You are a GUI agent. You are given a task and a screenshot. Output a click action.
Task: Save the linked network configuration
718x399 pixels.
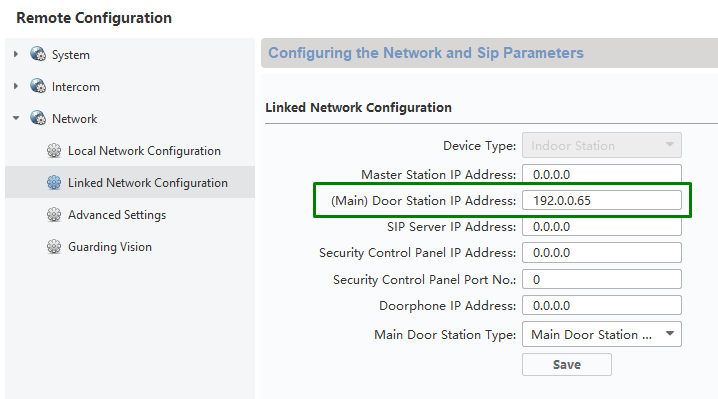(567, 365)
